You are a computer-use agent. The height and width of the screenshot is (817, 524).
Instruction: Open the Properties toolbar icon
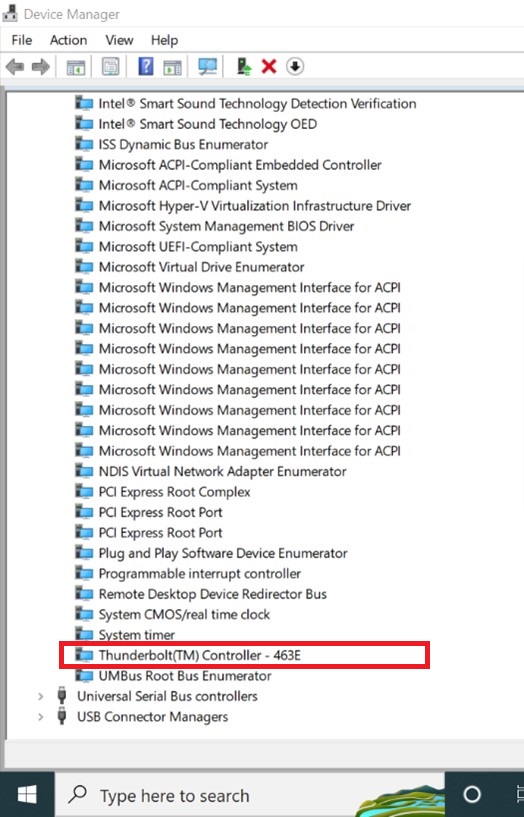click(x=110, y=67)
